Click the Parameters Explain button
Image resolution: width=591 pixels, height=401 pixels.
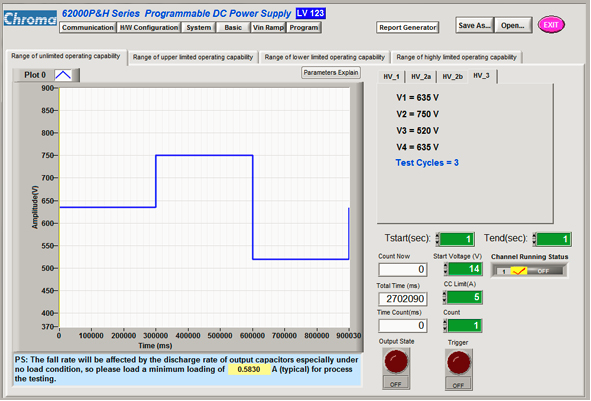point(331,72)
